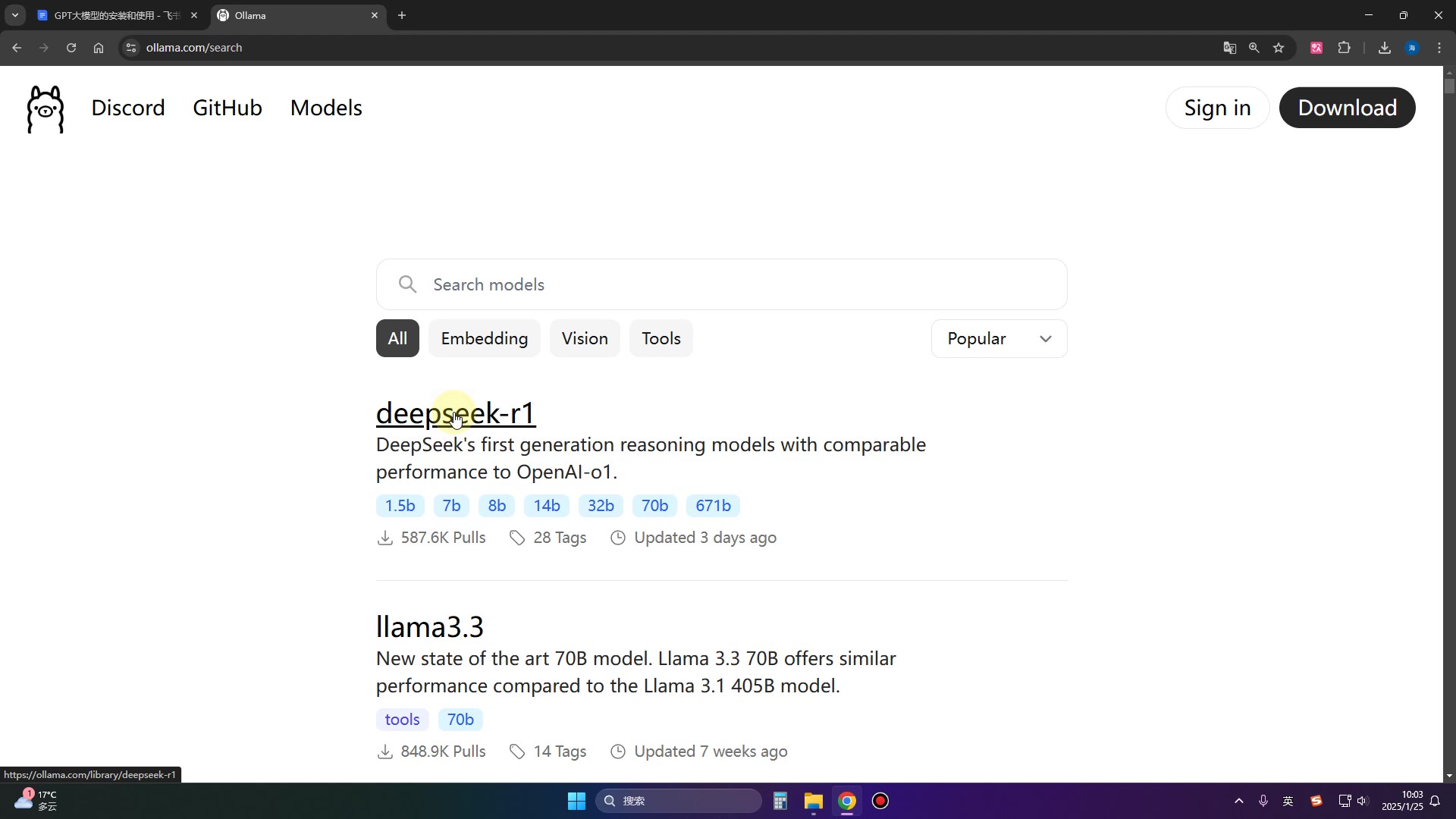Focus the Search models field
Image resolution: width=1456 pixels, height=819 pixels.
pyautogui.click(x=721, y=284)
